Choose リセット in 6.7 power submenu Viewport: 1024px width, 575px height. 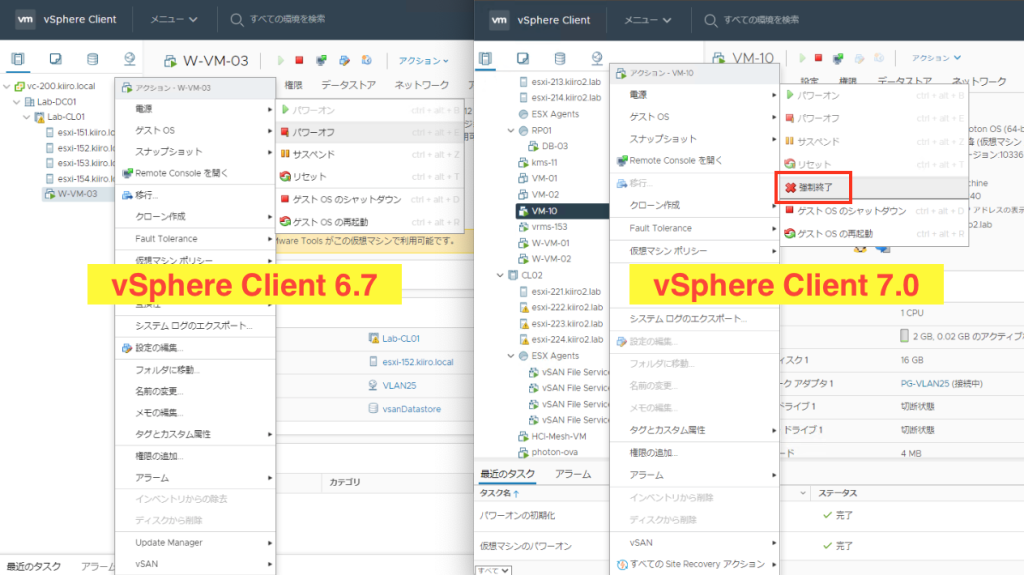(370, 176)
